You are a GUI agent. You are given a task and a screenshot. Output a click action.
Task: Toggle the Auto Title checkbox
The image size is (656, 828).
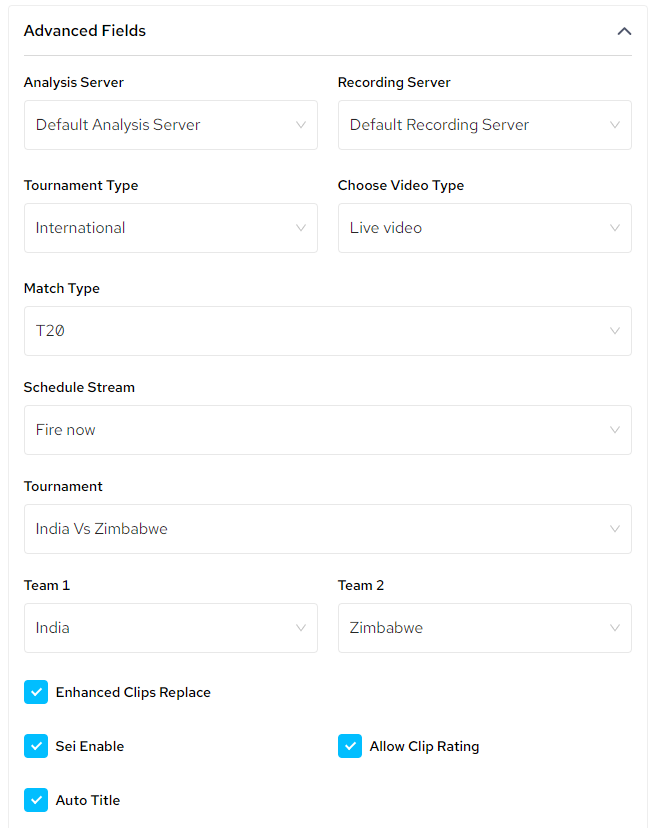tap(36, 800)
